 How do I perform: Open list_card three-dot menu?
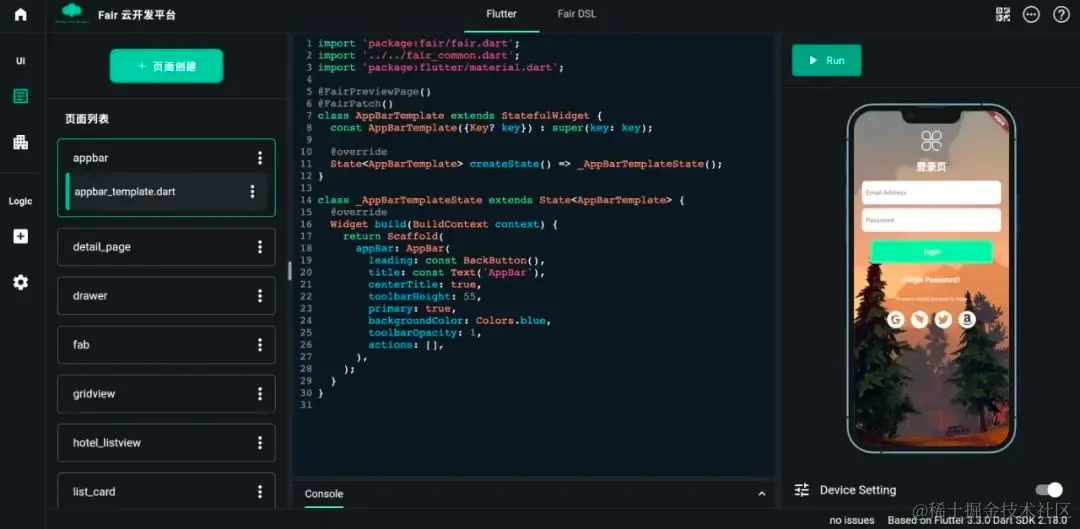pyautogui.click(x=260, y=492)
